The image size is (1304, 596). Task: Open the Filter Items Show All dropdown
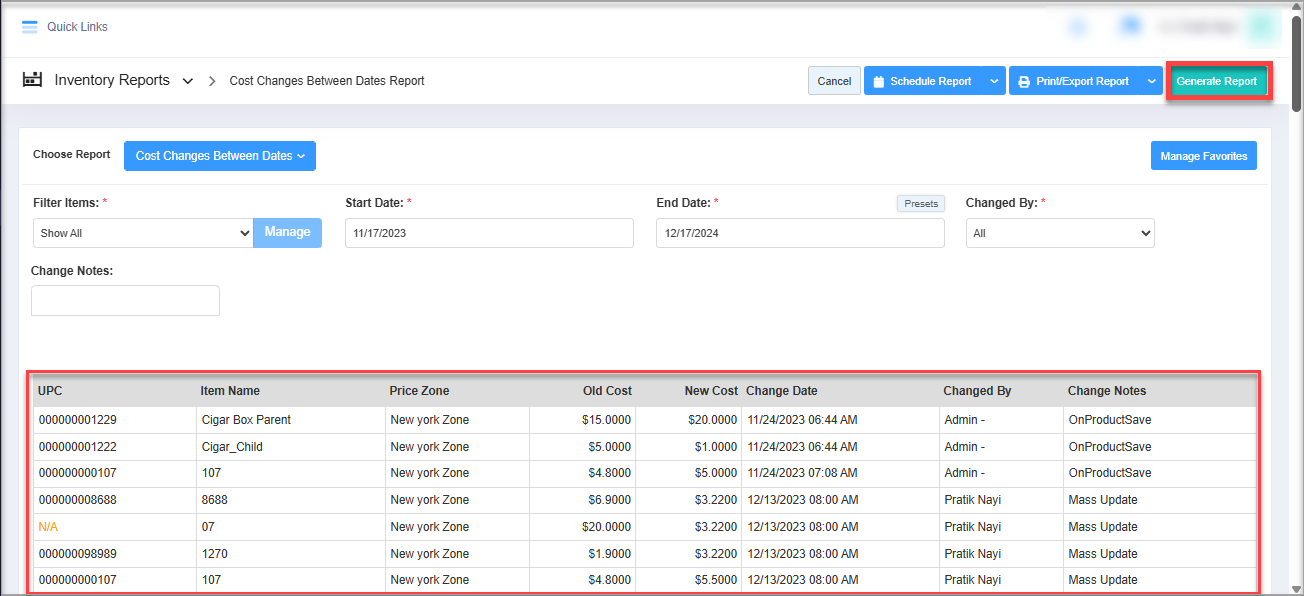pos(143,233)
